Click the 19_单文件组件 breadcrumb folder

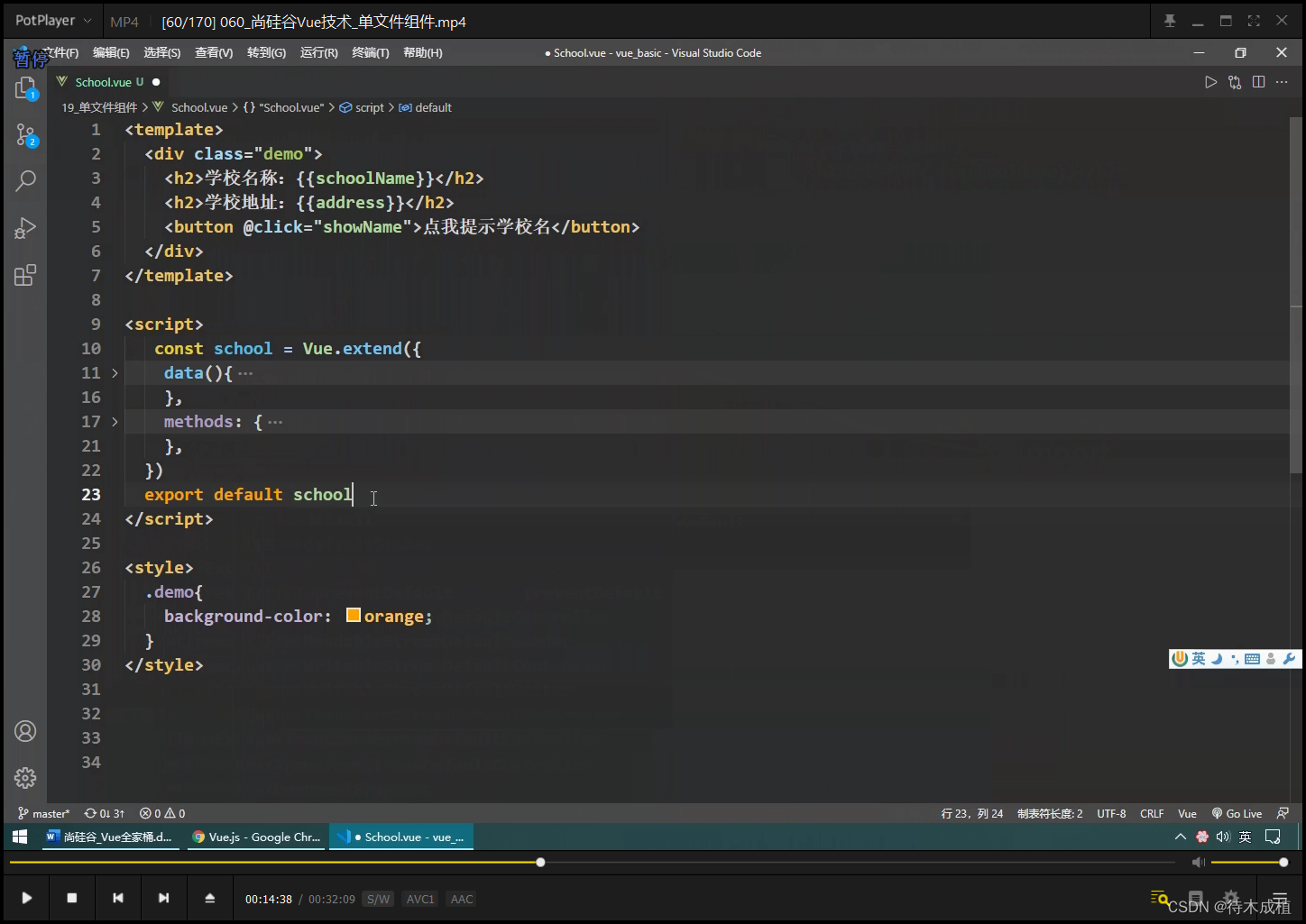(99, 107)
